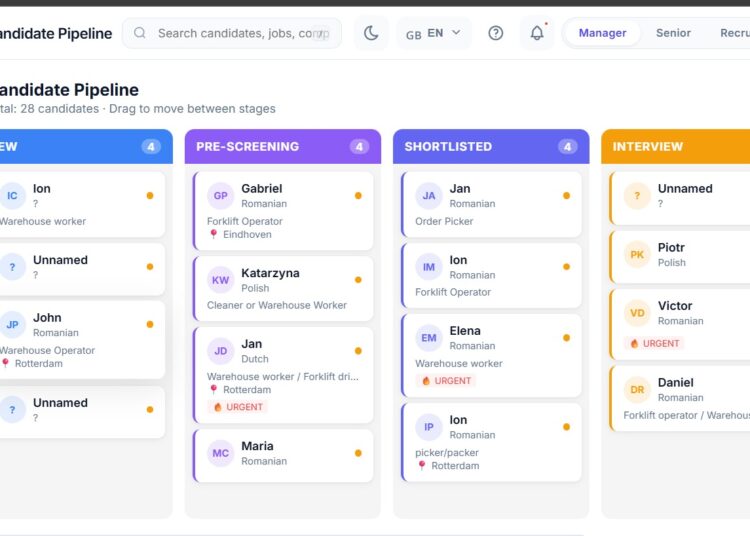Click the PK avatar on Piotr's card
The width and height of the screenshot is (750, 536).
tap(637, 254)
